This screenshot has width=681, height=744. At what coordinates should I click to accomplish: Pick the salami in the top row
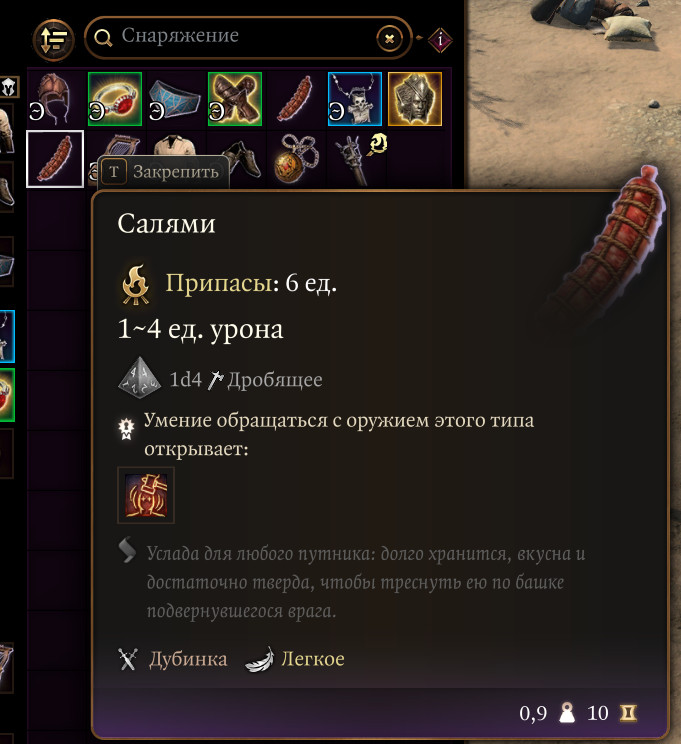pos(295,99)
